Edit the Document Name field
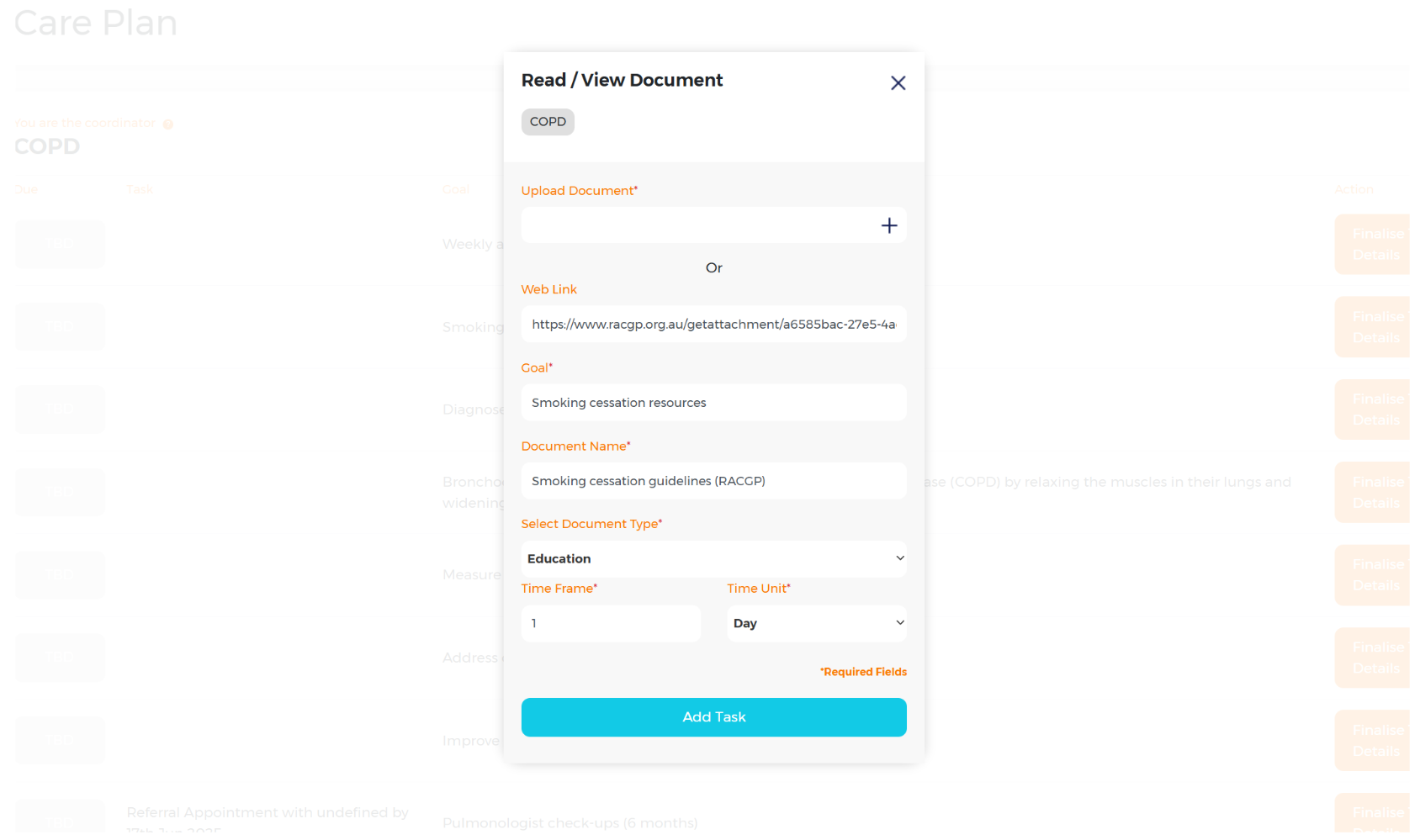Image resolution: width=1420 pixels, height=840 pixels. pos(713,481)
